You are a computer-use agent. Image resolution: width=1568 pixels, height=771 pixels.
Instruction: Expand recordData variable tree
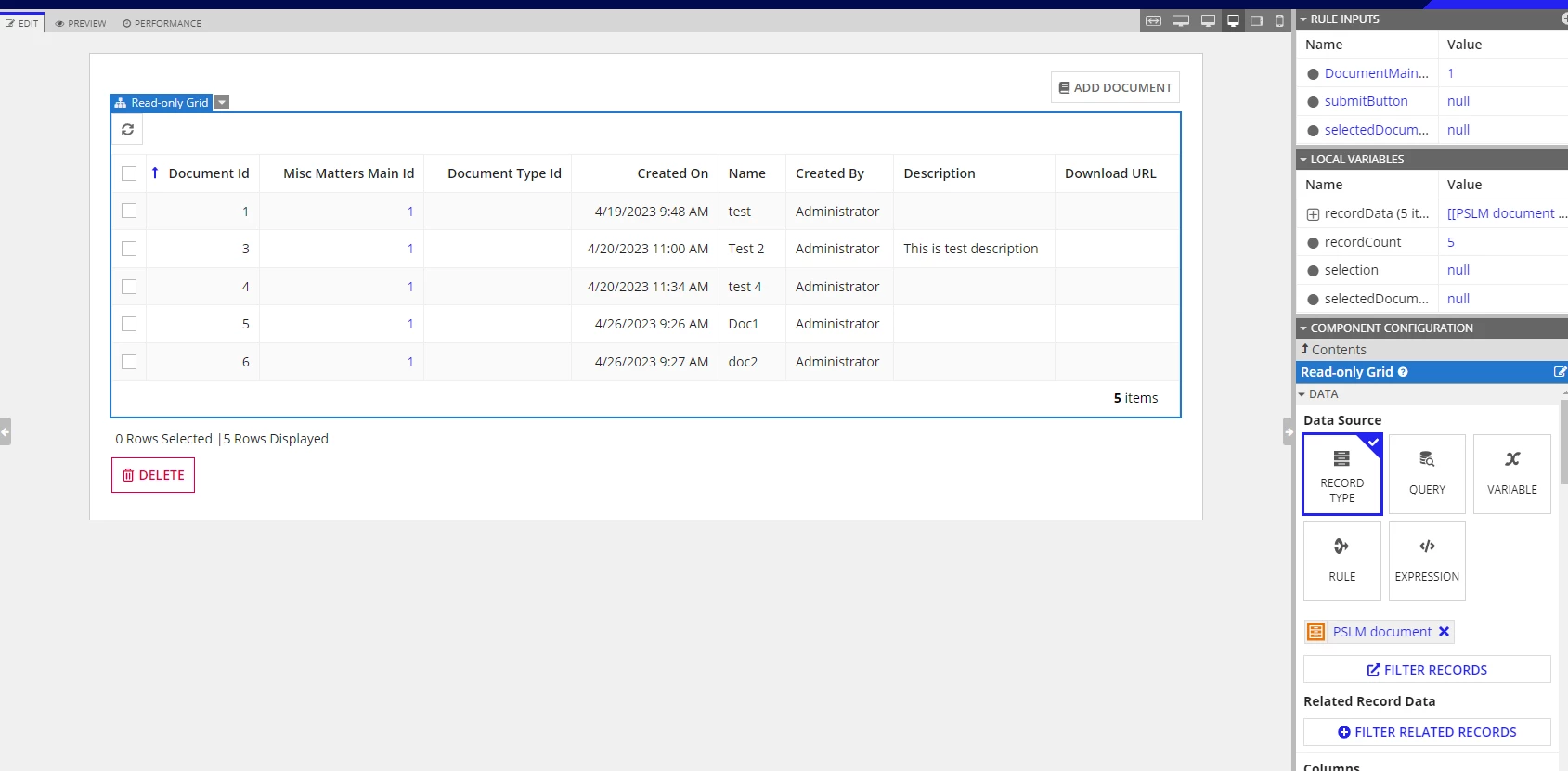[x=1313, y=214]
